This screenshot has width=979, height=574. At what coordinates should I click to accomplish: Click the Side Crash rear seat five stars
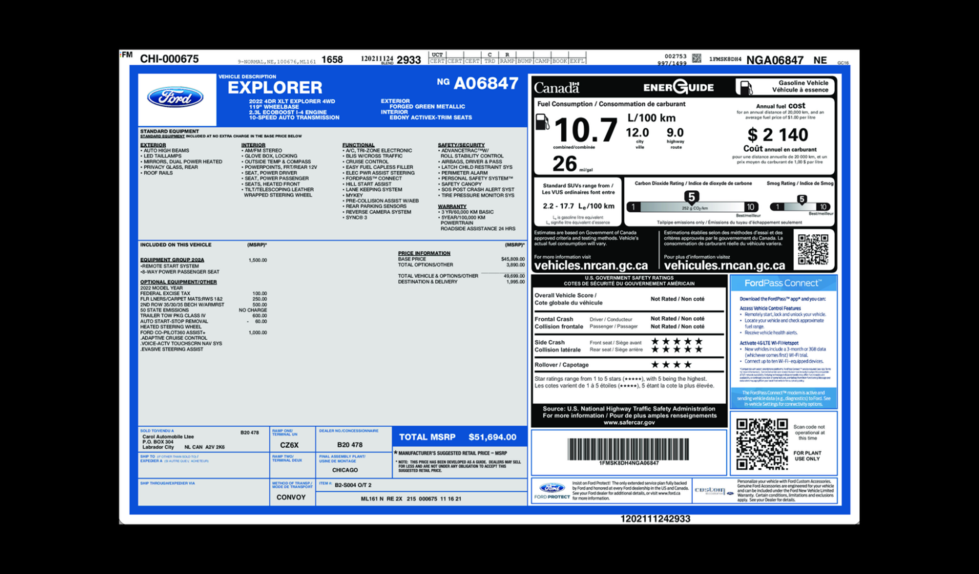pos(677,350)
